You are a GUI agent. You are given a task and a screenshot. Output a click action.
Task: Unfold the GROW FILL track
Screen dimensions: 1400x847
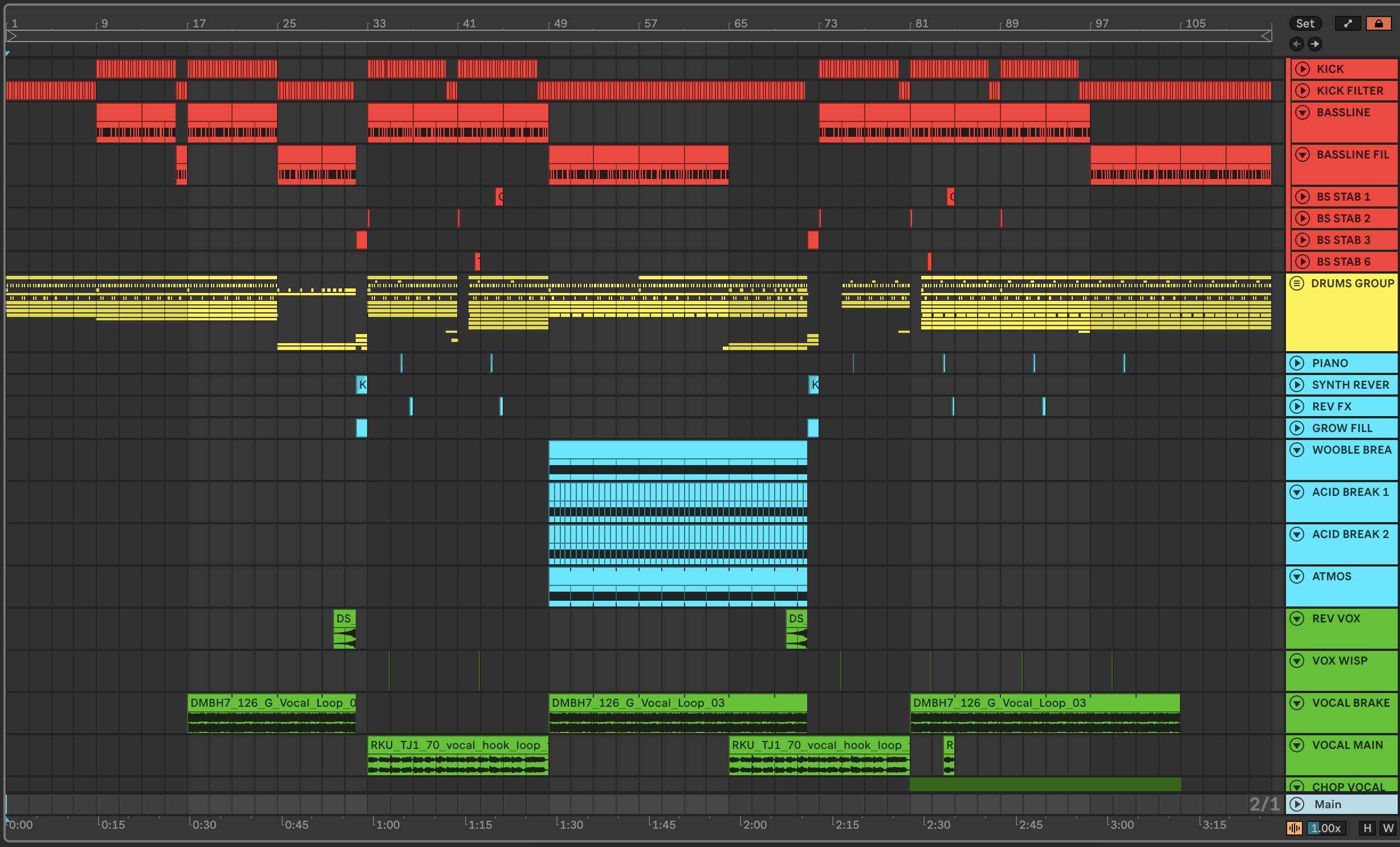pos(1297,428)
